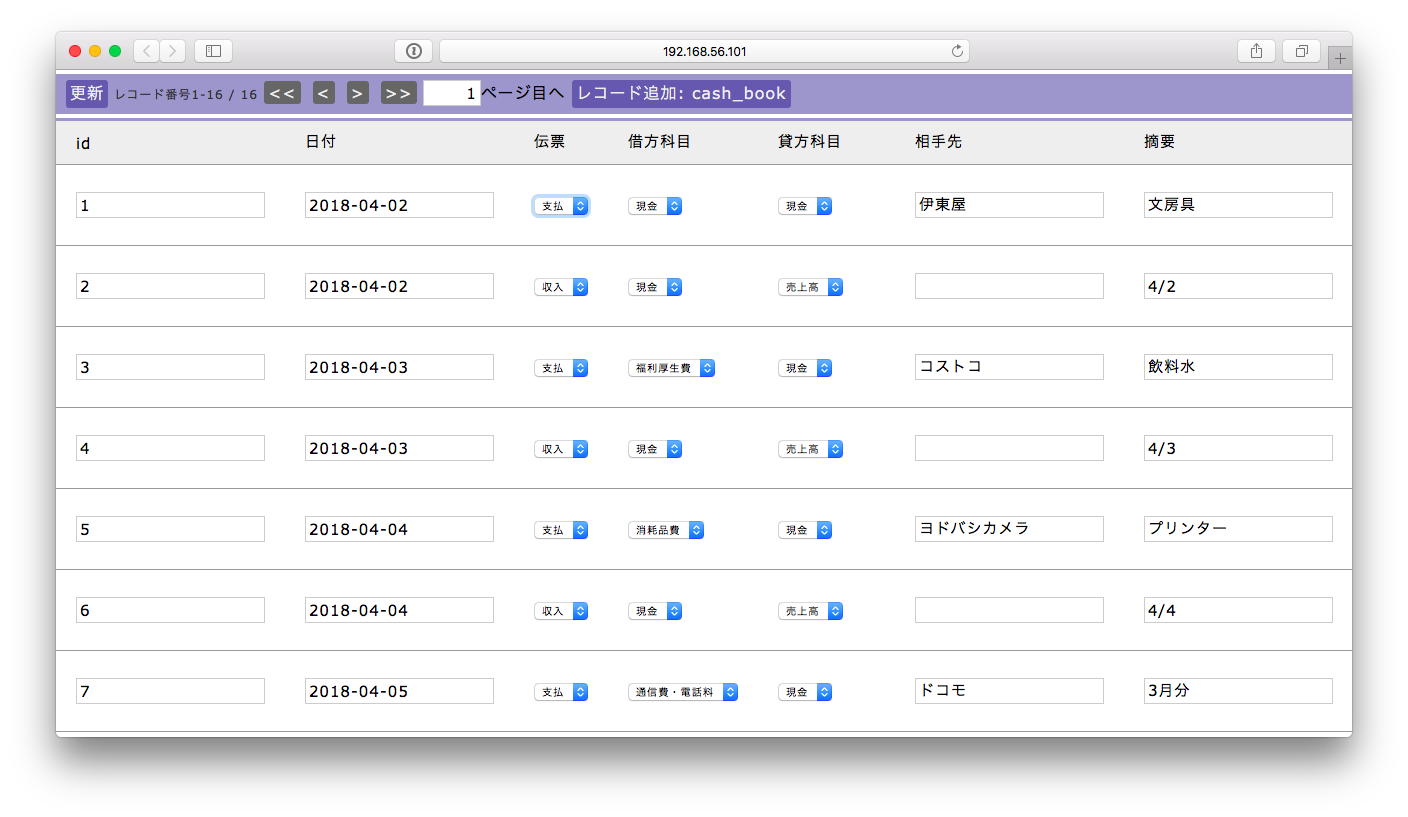Click the date field in row id 3

pyautogui.click(x=399, y=367)
